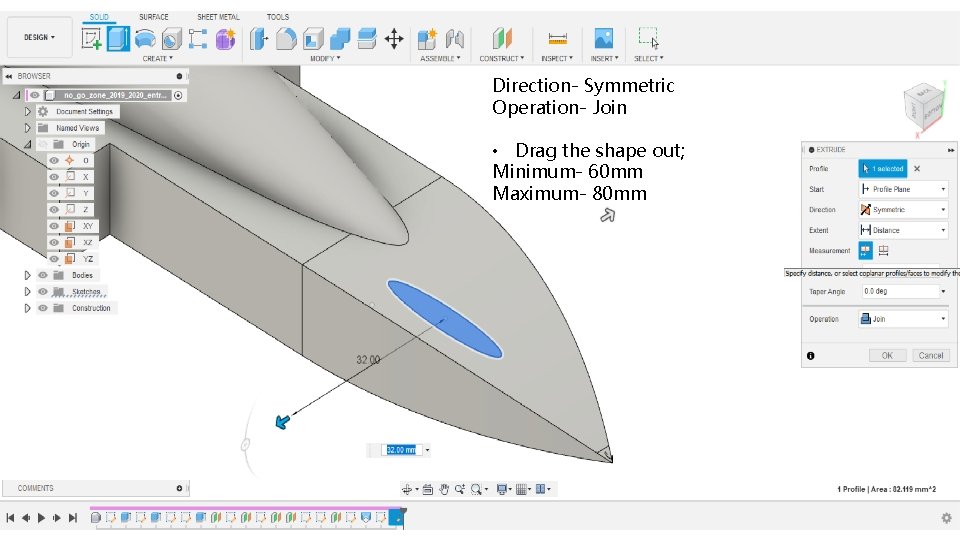This screenshot has width=960, height=540.
Task: Jump to the timeline beginning
Action: point(10,518)
